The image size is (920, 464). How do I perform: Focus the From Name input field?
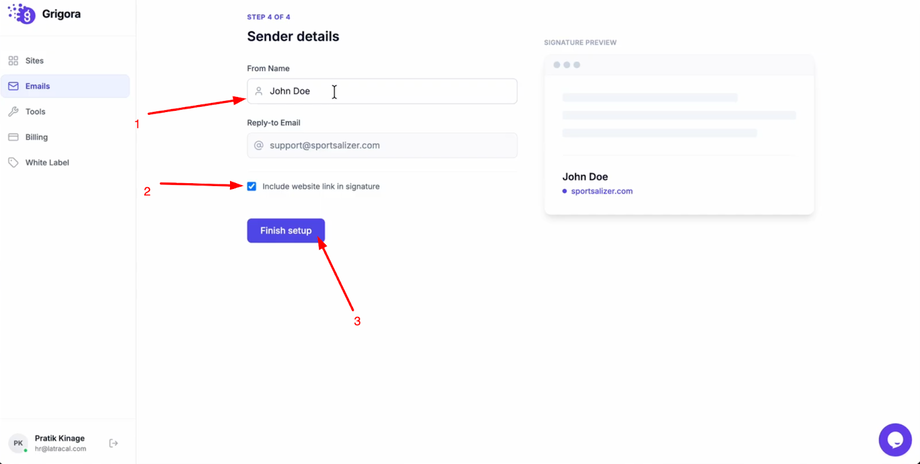click(390, 91)
